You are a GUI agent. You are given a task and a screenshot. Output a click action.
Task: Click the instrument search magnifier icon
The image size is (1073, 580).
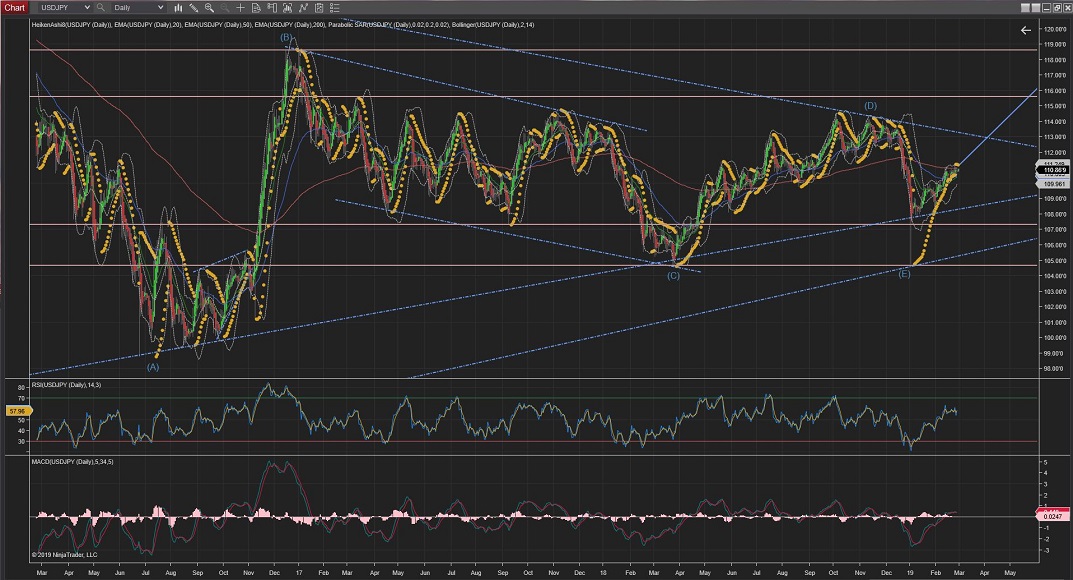[101, 8]
